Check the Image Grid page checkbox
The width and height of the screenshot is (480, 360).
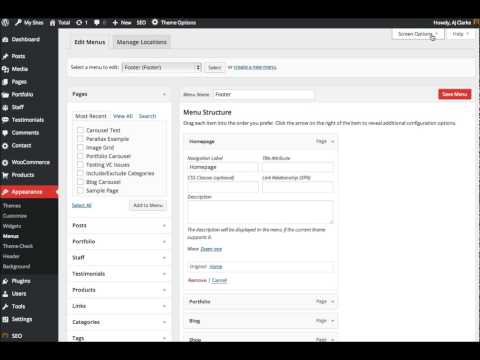[x=80, y=147]
